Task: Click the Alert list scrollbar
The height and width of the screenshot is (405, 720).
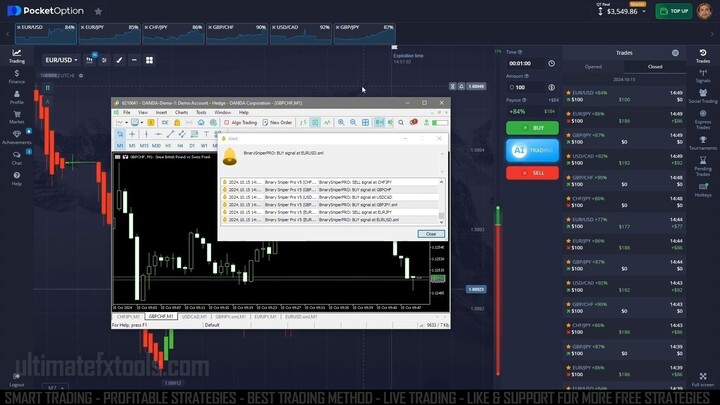Action: coord(441,202)
